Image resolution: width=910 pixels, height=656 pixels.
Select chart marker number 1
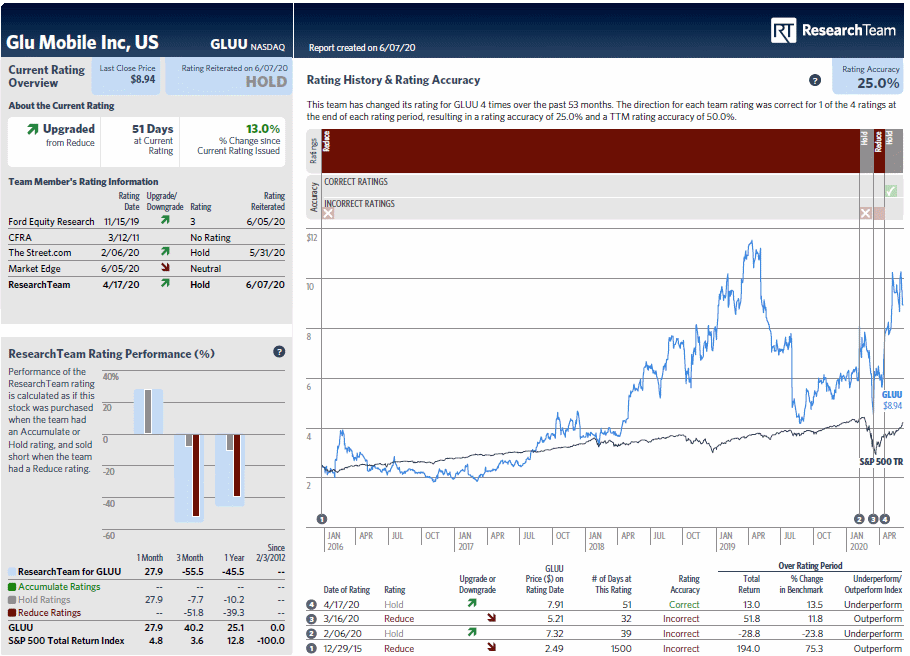pyautogui.click(x=322, y=519)
